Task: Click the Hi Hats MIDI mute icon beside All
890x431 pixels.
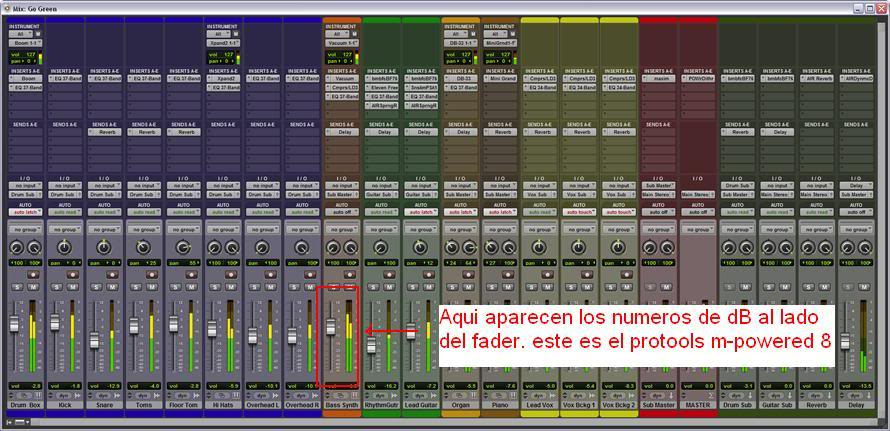Action: pyautogui.click(x=234, y=34)
